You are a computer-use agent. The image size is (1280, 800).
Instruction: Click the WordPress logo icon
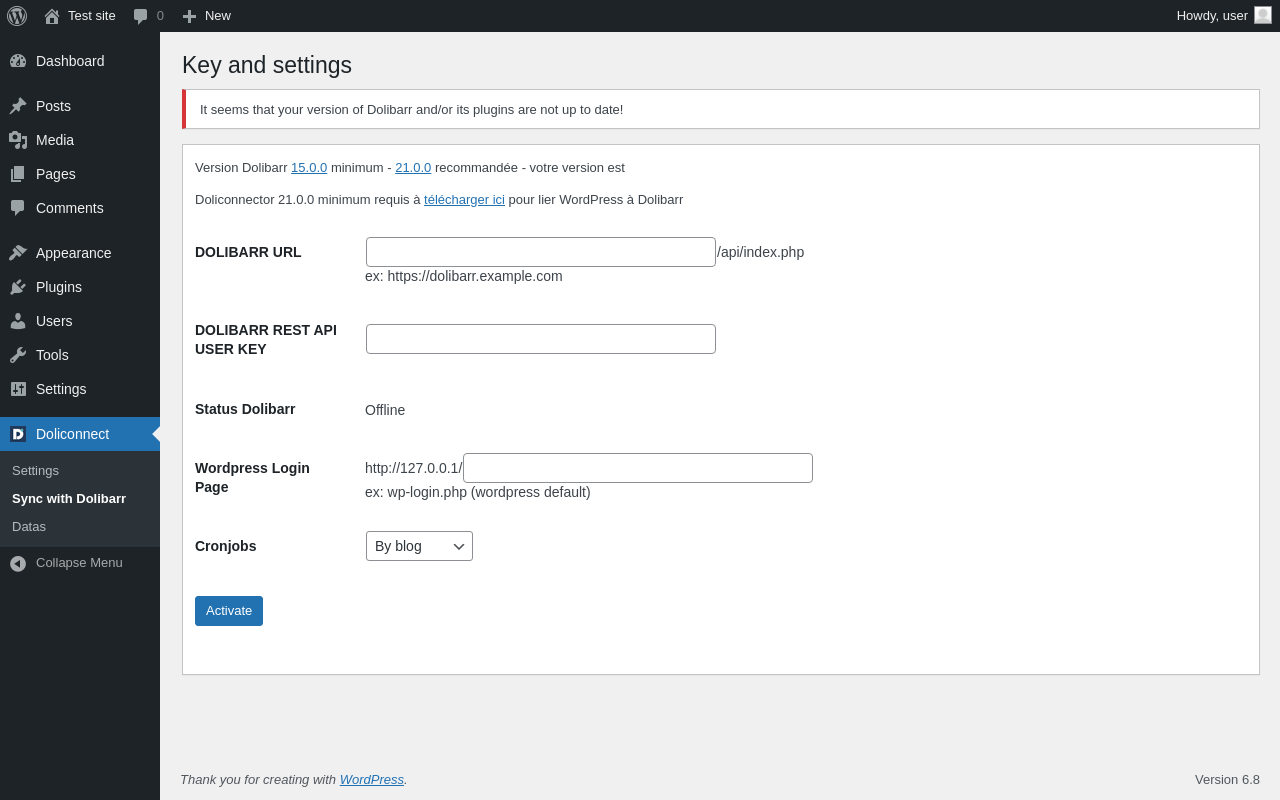(17, 16)
